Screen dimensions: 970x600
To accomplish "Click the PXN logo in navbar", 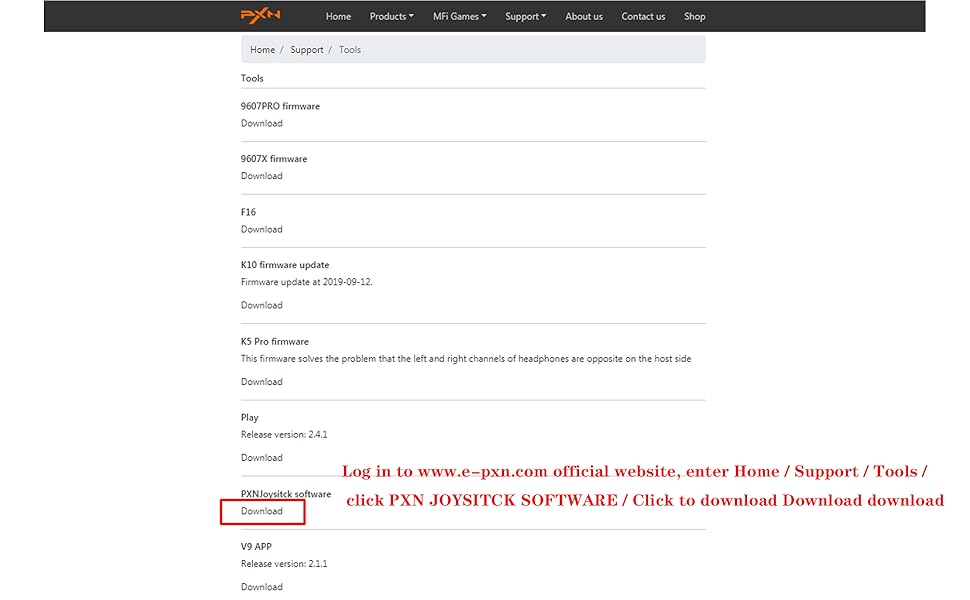I will click(260, 16).
